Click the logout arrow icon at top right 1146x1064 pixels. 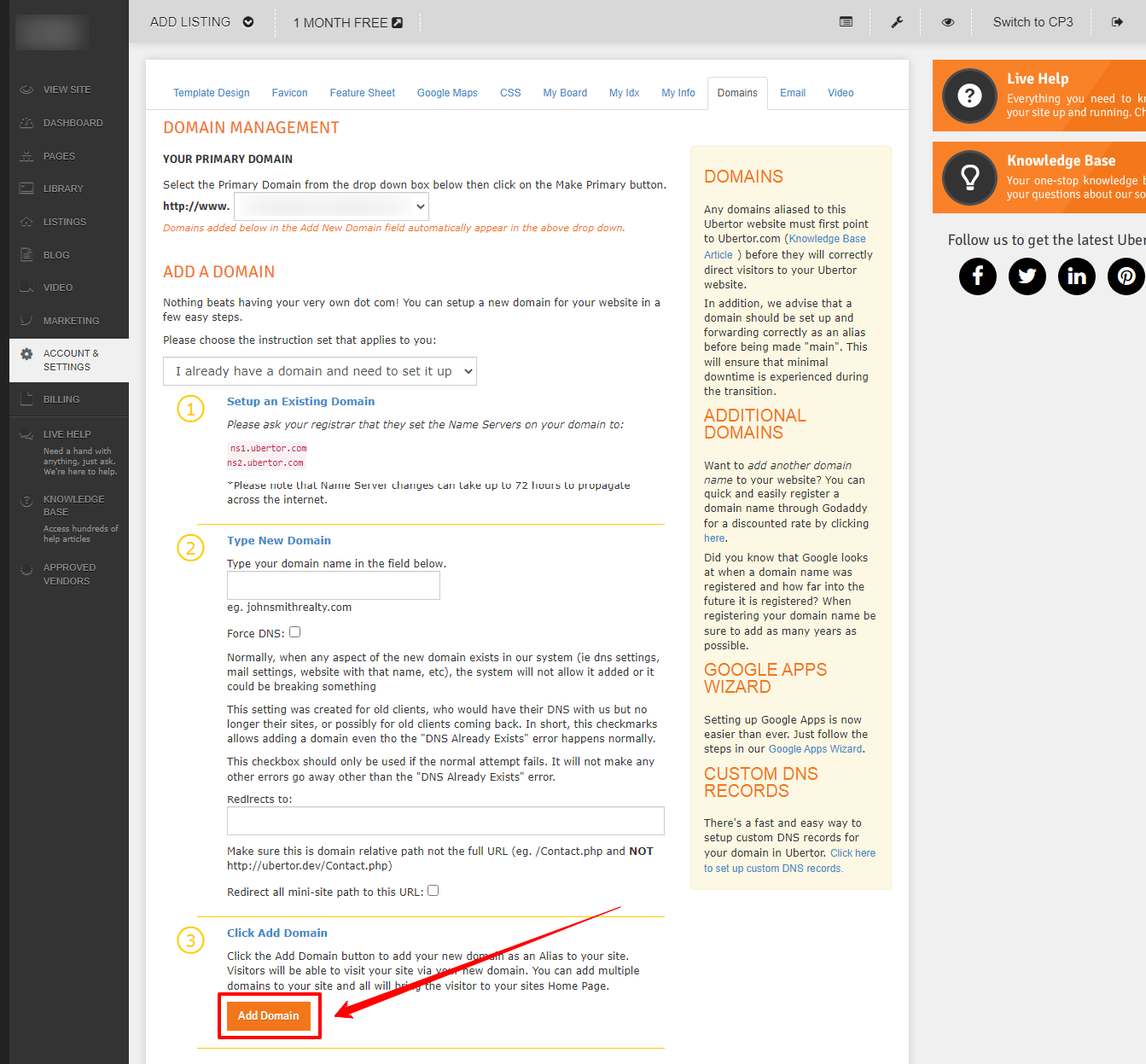1117,22
